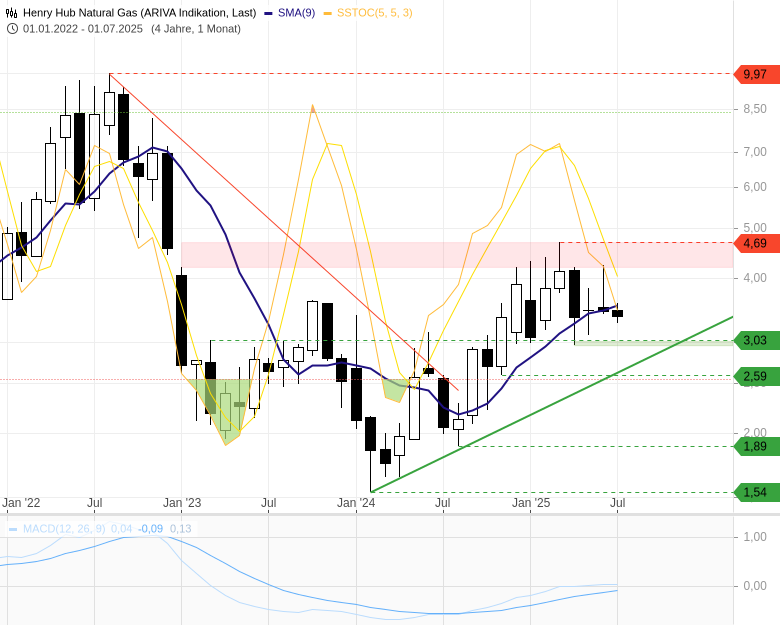Click the 0,00 MACD axis label
780x625 pixels.
point(755,586)
